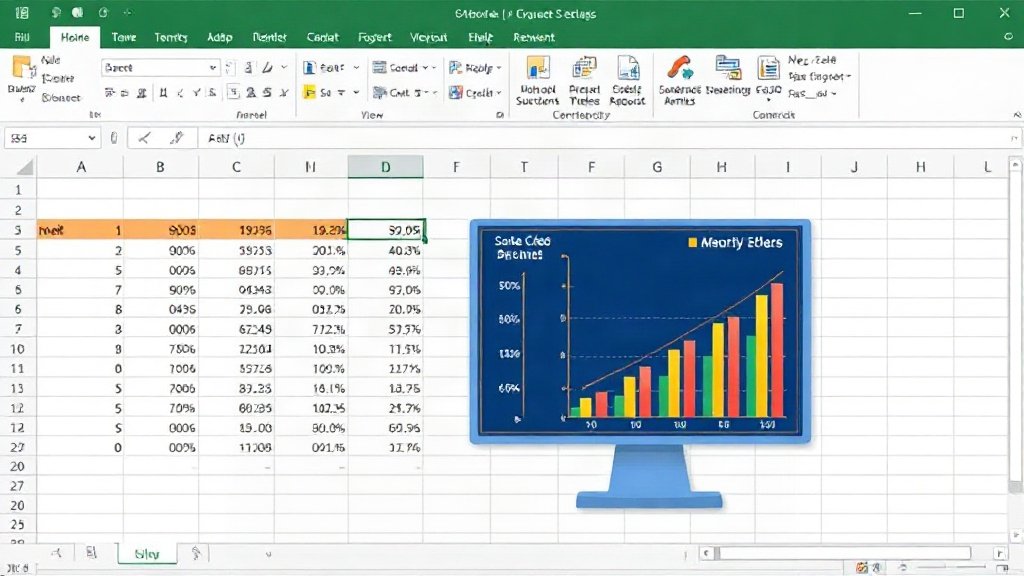Image resolution: width=1024 pixels, height=576 pixels.
Task: Select column header C
Action: [x=236, y=167]
